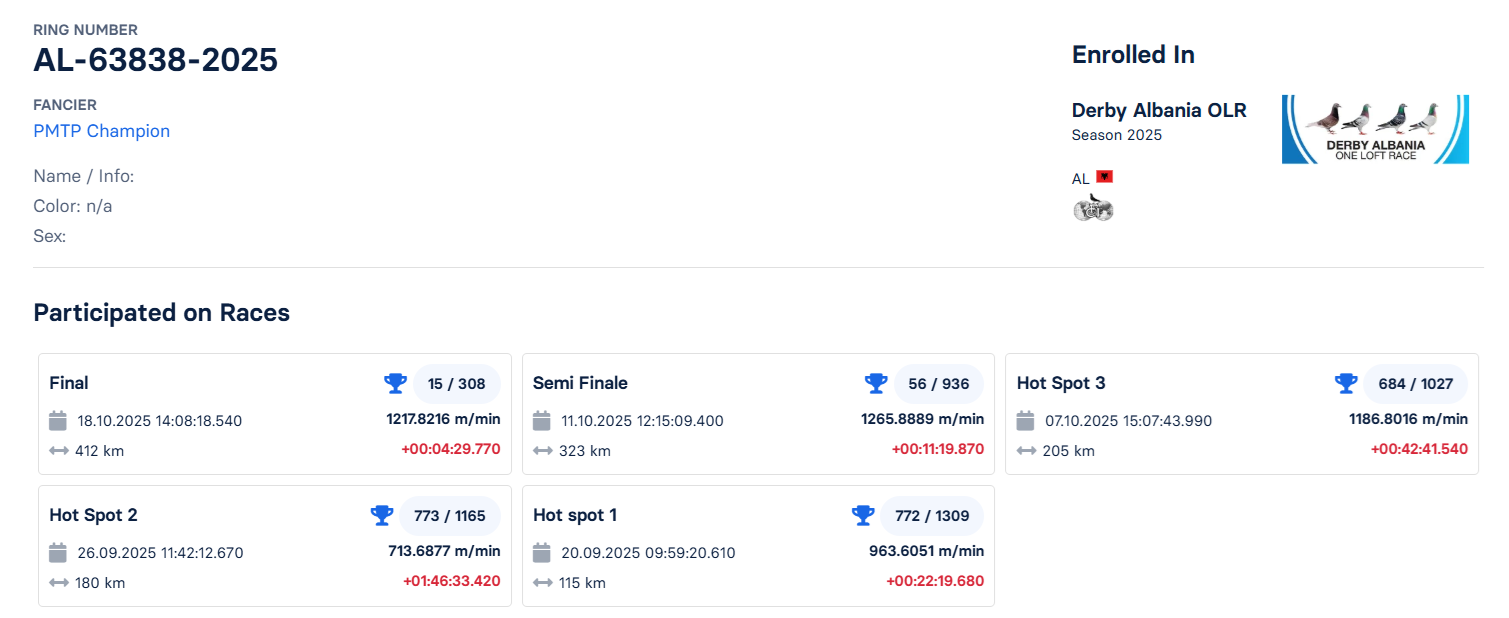Click the trophy icon on Hot Spot 3
The width and height of the screenshot is (1509, 618).
[1346, 383]
